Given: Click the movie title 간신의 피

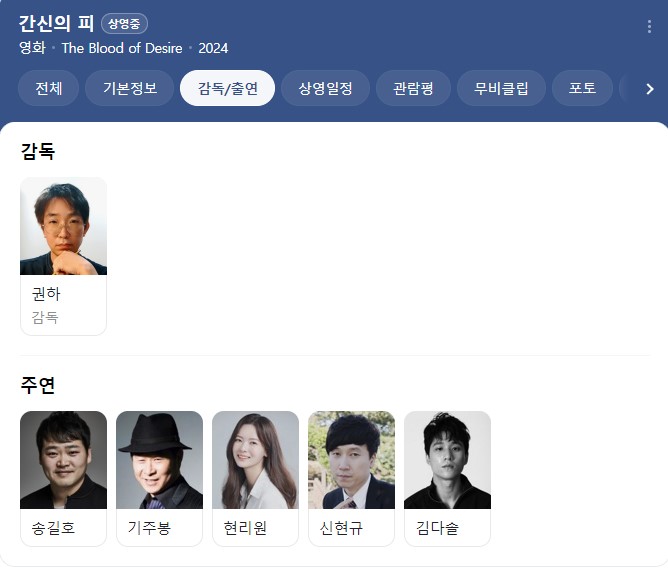Looking at the screenshot, I should [56, 23].
